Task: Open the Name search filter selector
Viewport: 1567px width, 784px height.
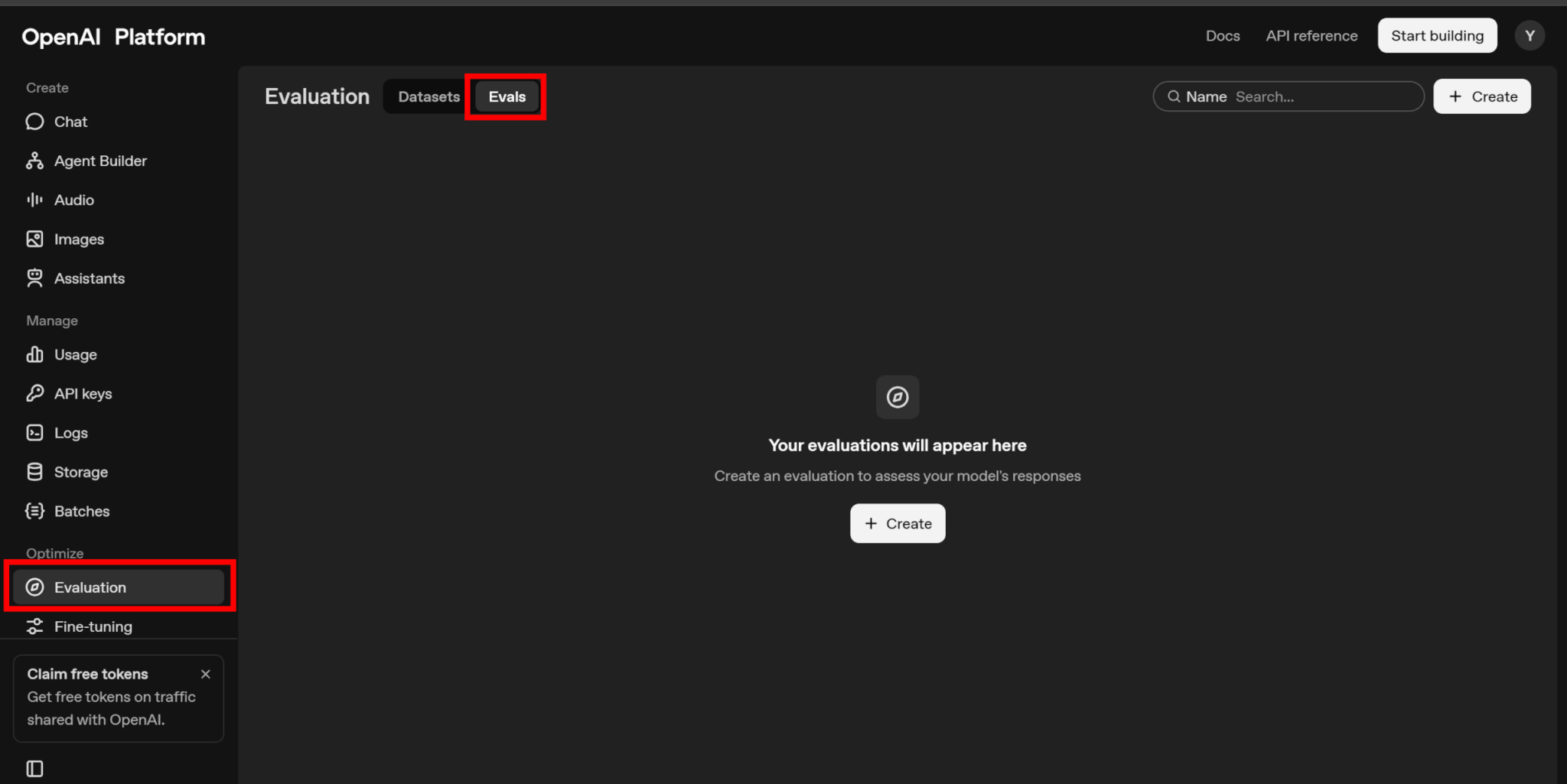Action: click(x=1205, y=97)
